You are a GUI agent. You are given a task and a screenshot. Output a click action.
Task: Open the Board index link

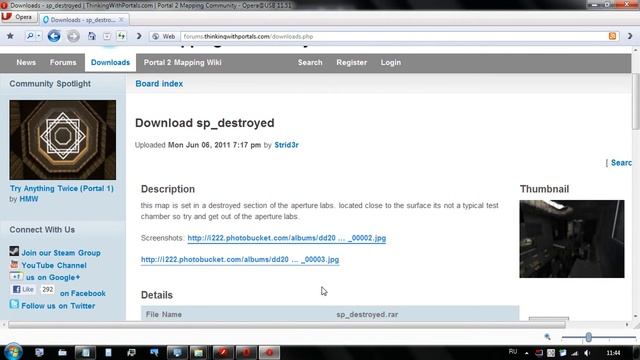pos(159,84)
